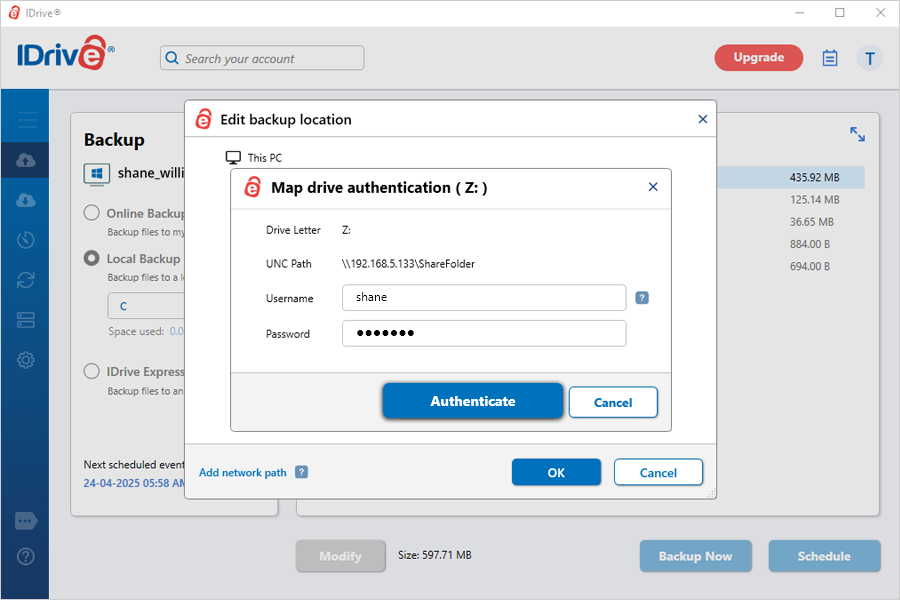This screenshot has height=600, width=900.
Task: Select the Local Backup radio button
Action: click(x=92, y=258)
